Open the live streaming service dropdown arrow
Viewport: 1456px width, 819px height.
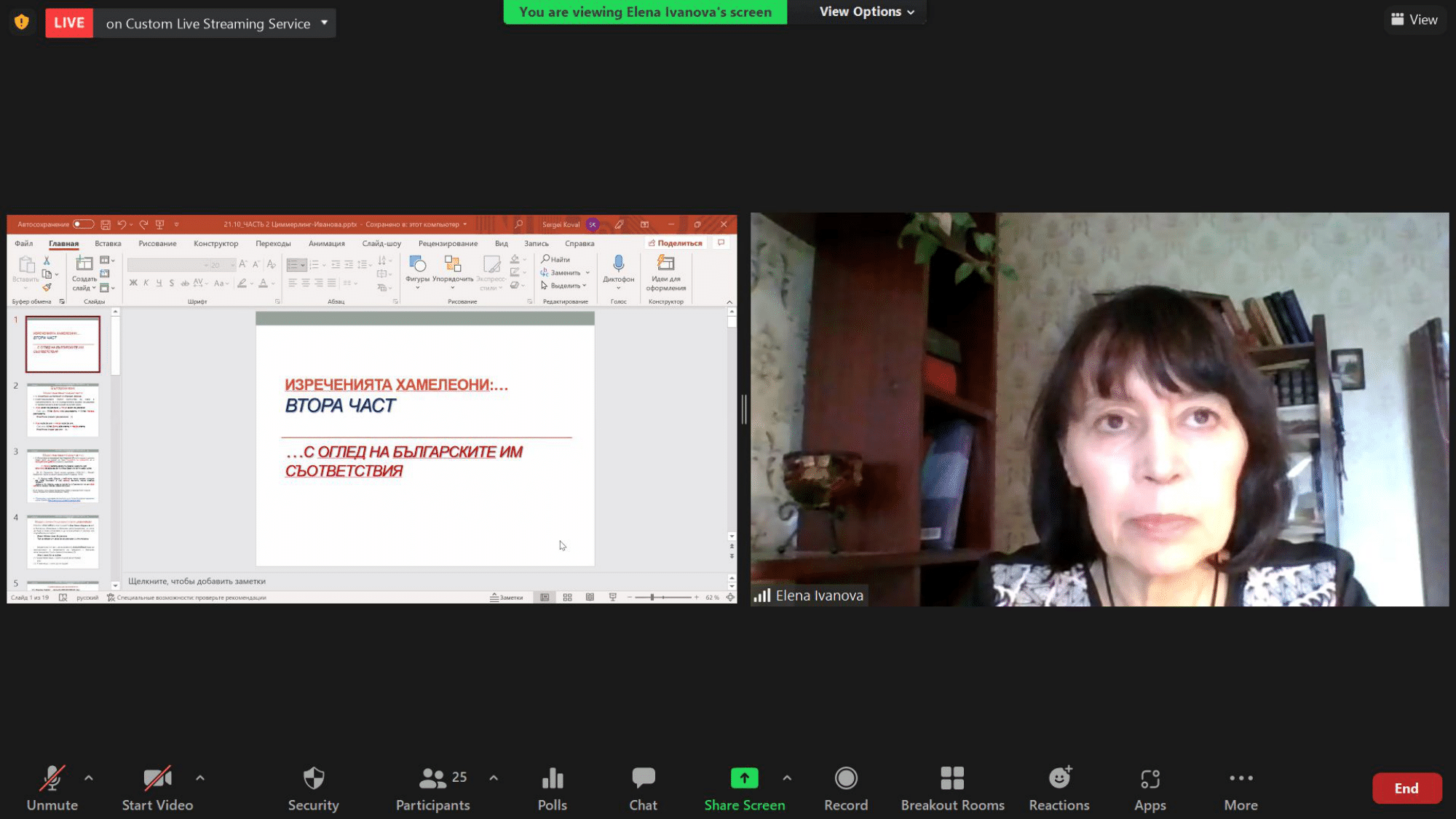325,23
